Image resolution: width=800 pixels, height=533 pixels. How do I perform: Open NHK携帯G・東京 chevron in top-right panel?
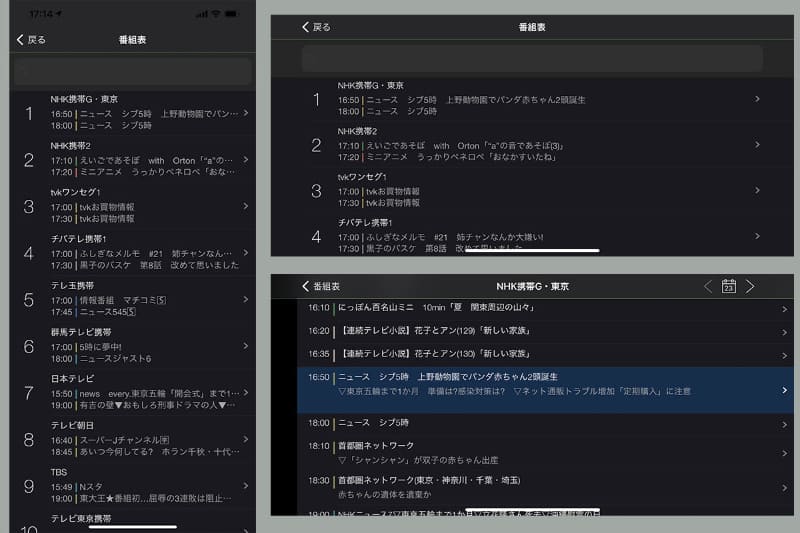pos(758,99)
